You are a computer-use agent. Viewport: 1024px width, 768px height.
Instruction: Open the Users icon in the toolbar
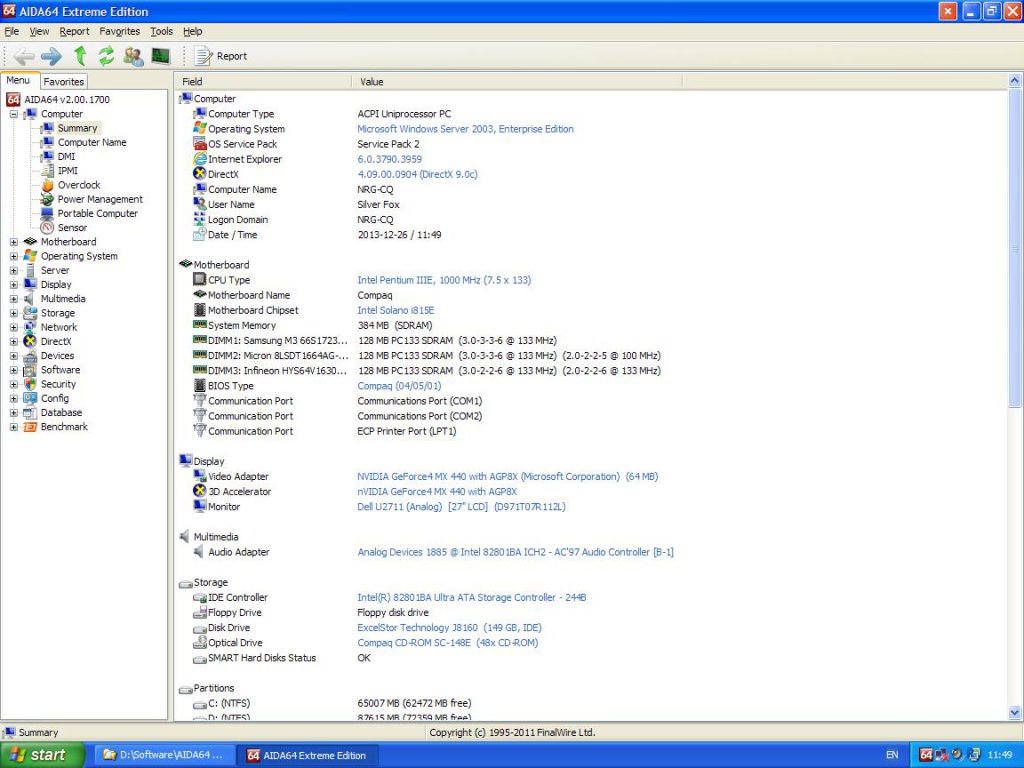click(x=133, y=56)
